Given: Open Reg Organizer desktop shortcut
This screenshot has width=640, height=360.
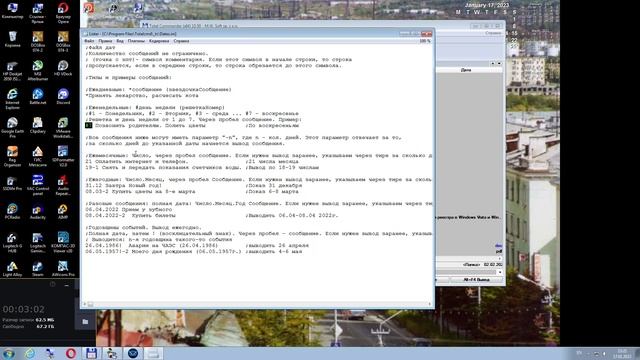Looking at the screenshot, I should pos(12,156).
